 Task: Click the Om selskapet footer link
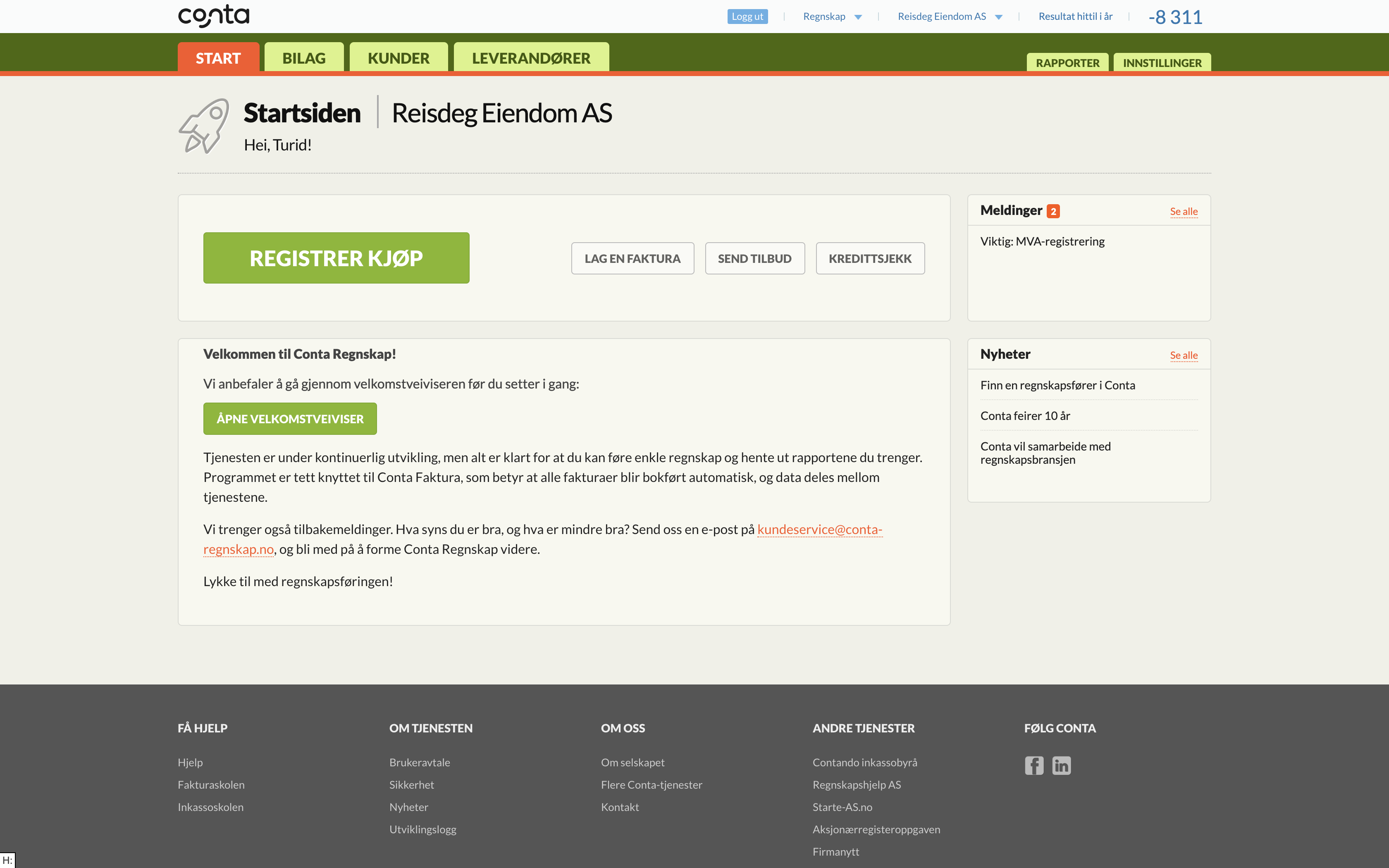point(632,762)
